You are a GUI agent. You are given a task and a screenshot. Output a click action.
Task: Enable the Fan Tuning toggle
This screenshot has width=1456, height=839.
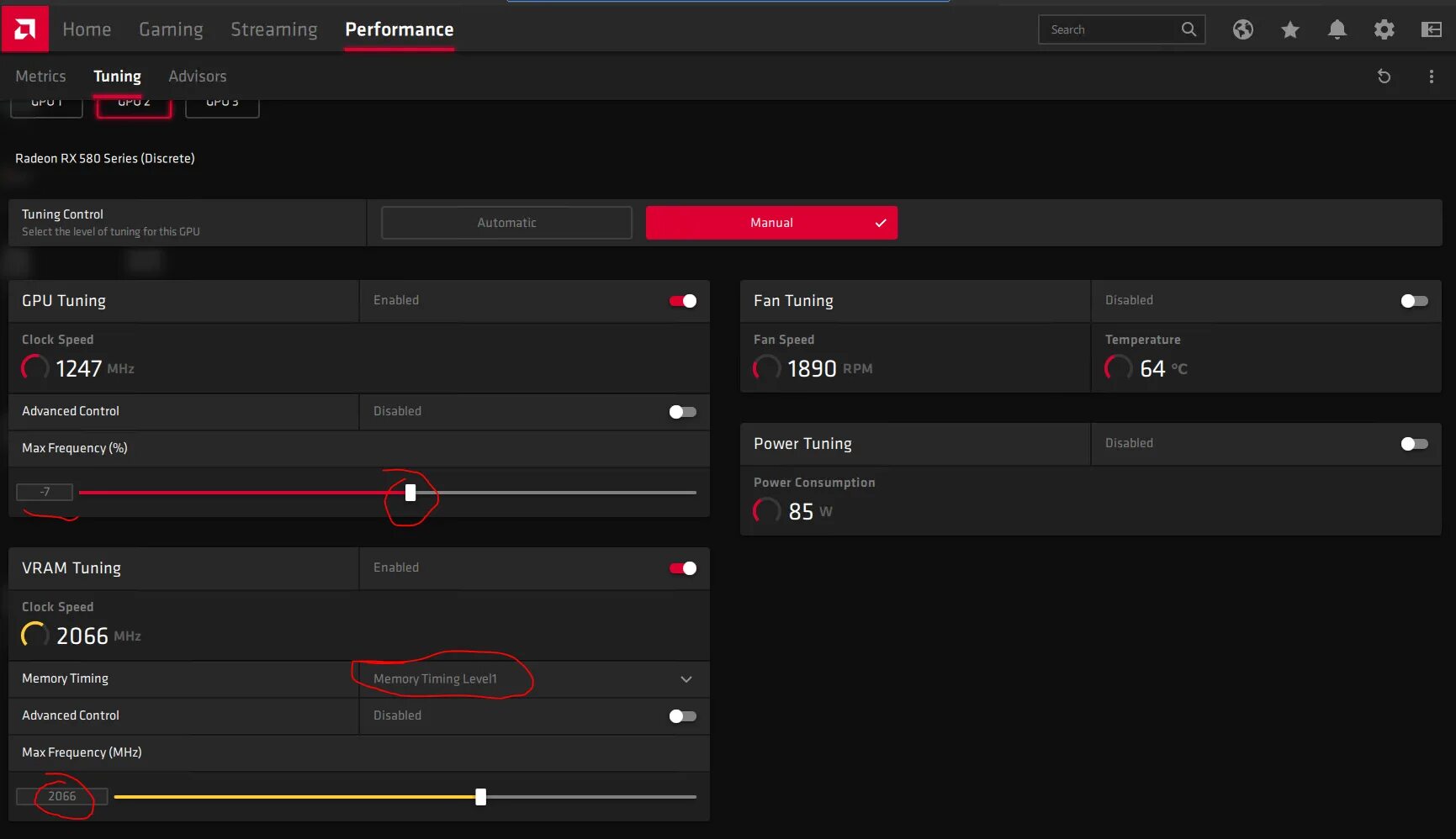tap(1414, 300)
